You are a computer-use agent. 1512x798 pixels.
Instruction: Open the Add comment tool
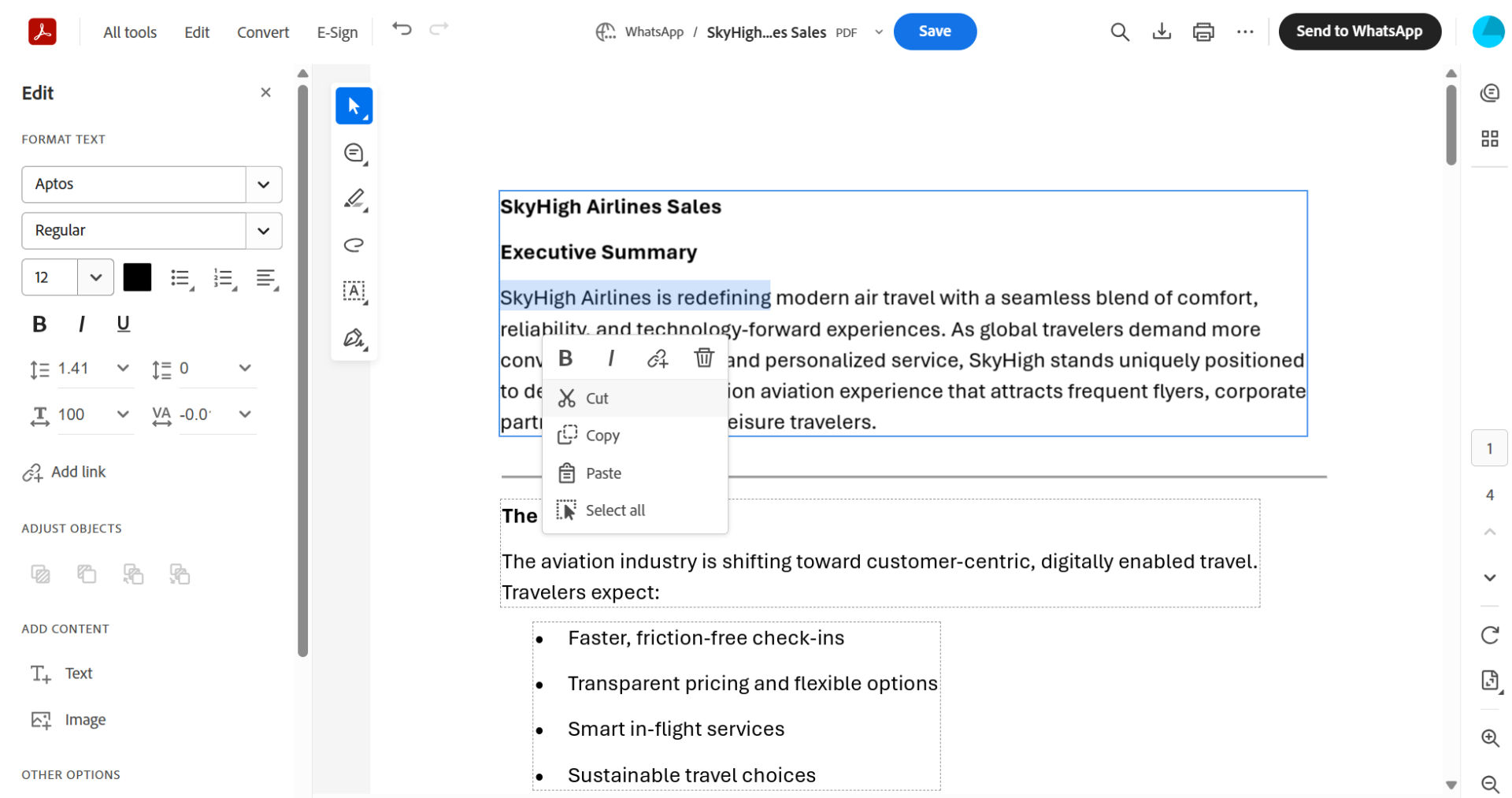point(354,152)
